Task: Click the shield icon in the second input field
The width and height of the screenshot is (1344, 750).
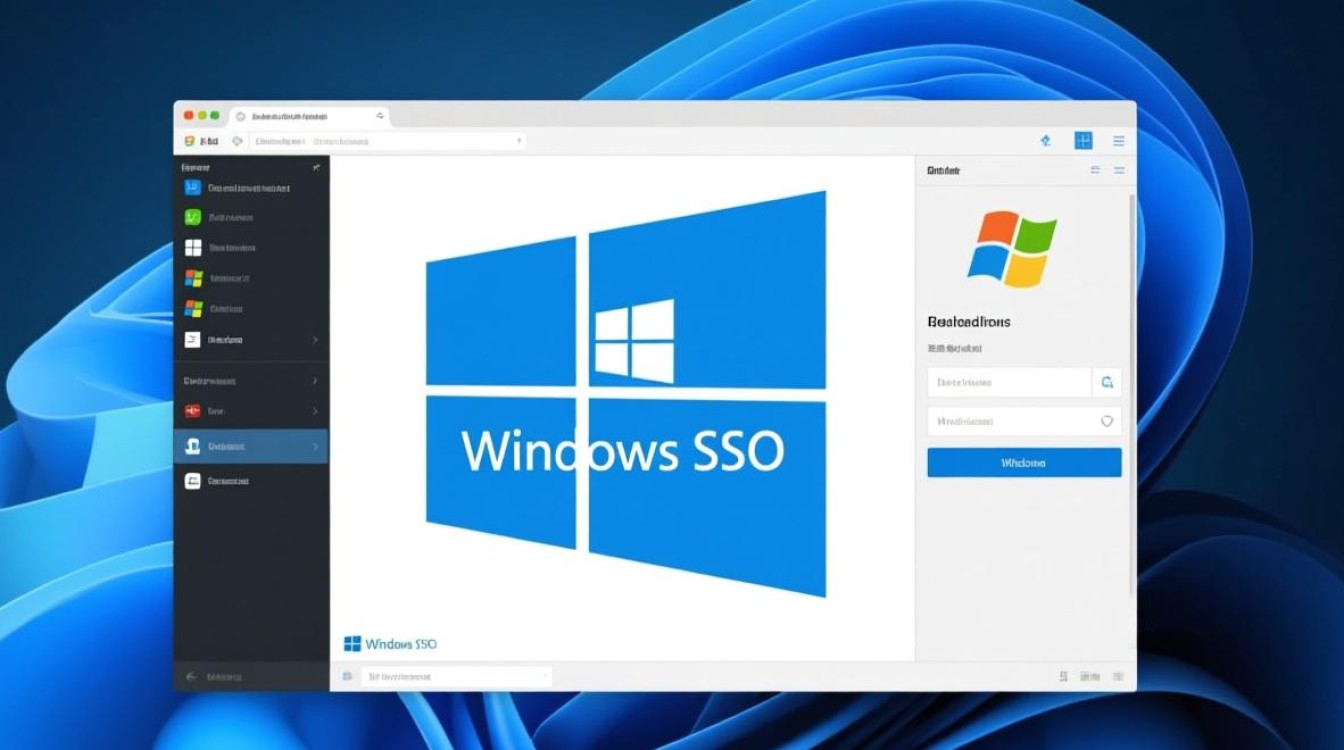Action: (1107, 421)
